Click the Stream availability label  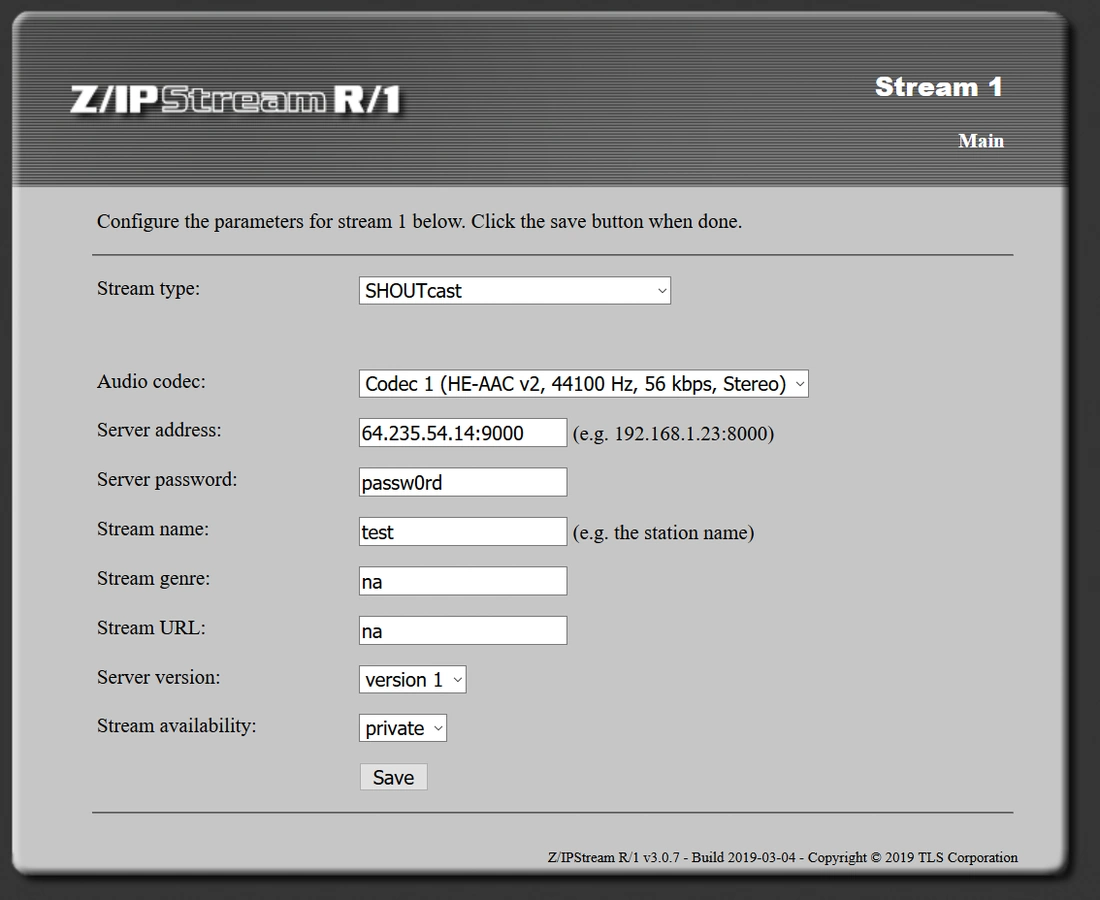tap(177, 726)
